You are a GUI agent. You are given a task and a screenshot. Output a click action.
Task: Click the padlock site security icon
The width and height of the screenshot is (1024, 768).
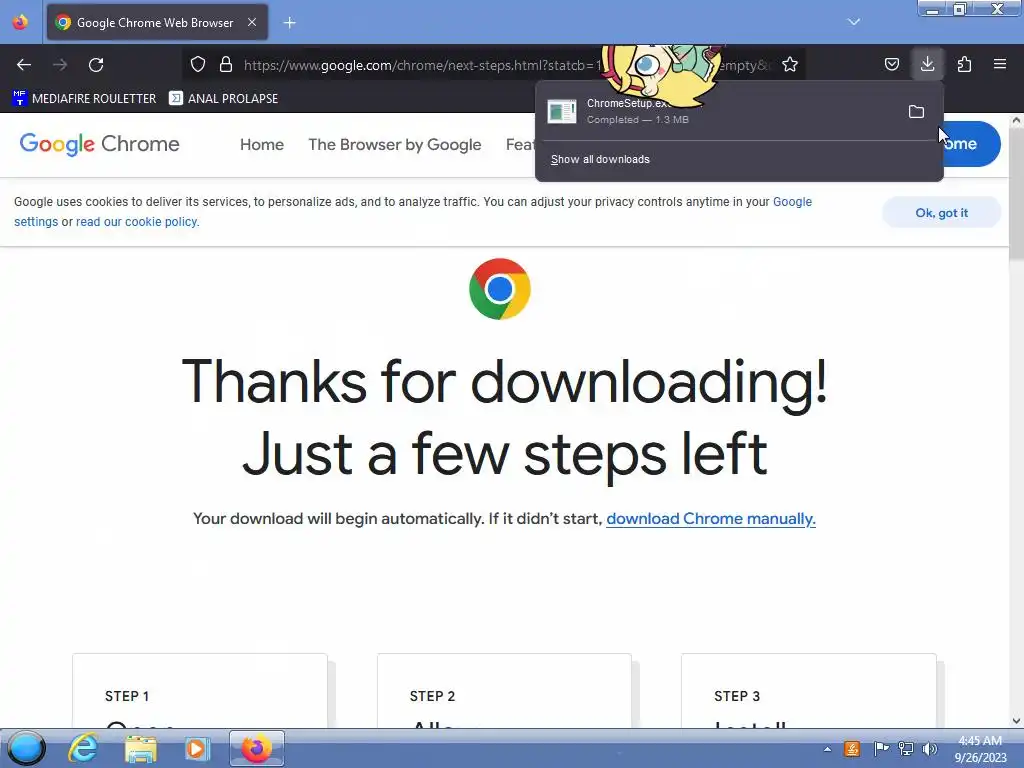[226, 64]
